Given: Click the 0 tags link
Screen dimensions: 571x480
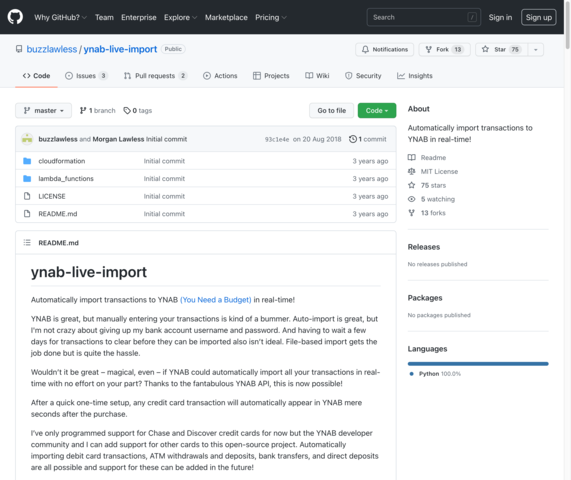Looking at the screenshot, I should point(138,110).
